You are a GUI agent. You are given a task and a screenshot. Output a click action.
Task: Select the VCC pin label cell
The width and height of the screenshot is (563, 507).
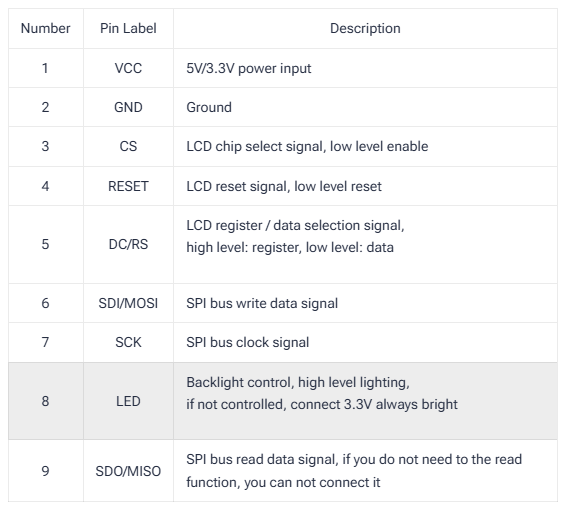point(128,68)
